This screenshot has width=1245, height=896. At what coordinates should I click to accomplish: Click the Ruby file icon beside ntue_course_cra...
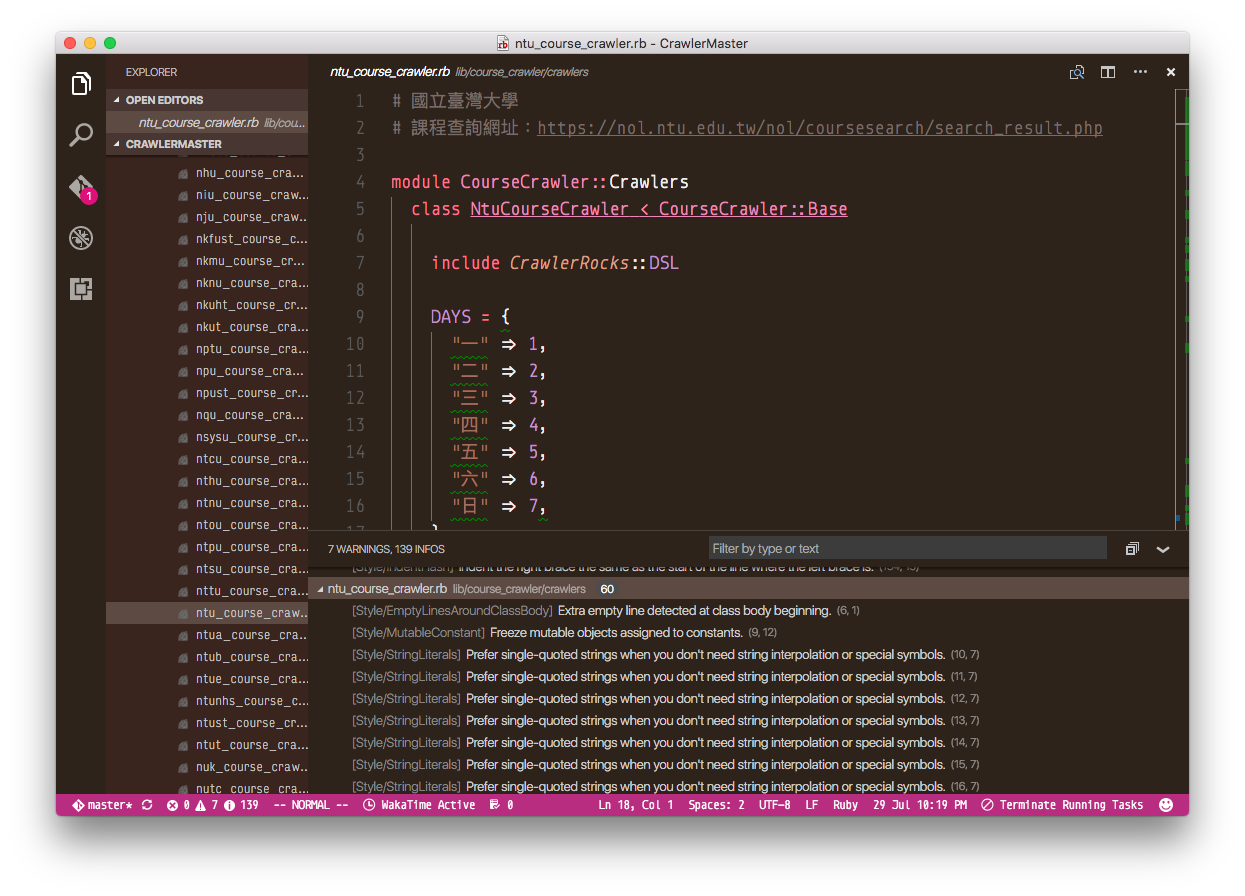pyautogui.click(x=183, y=679)
